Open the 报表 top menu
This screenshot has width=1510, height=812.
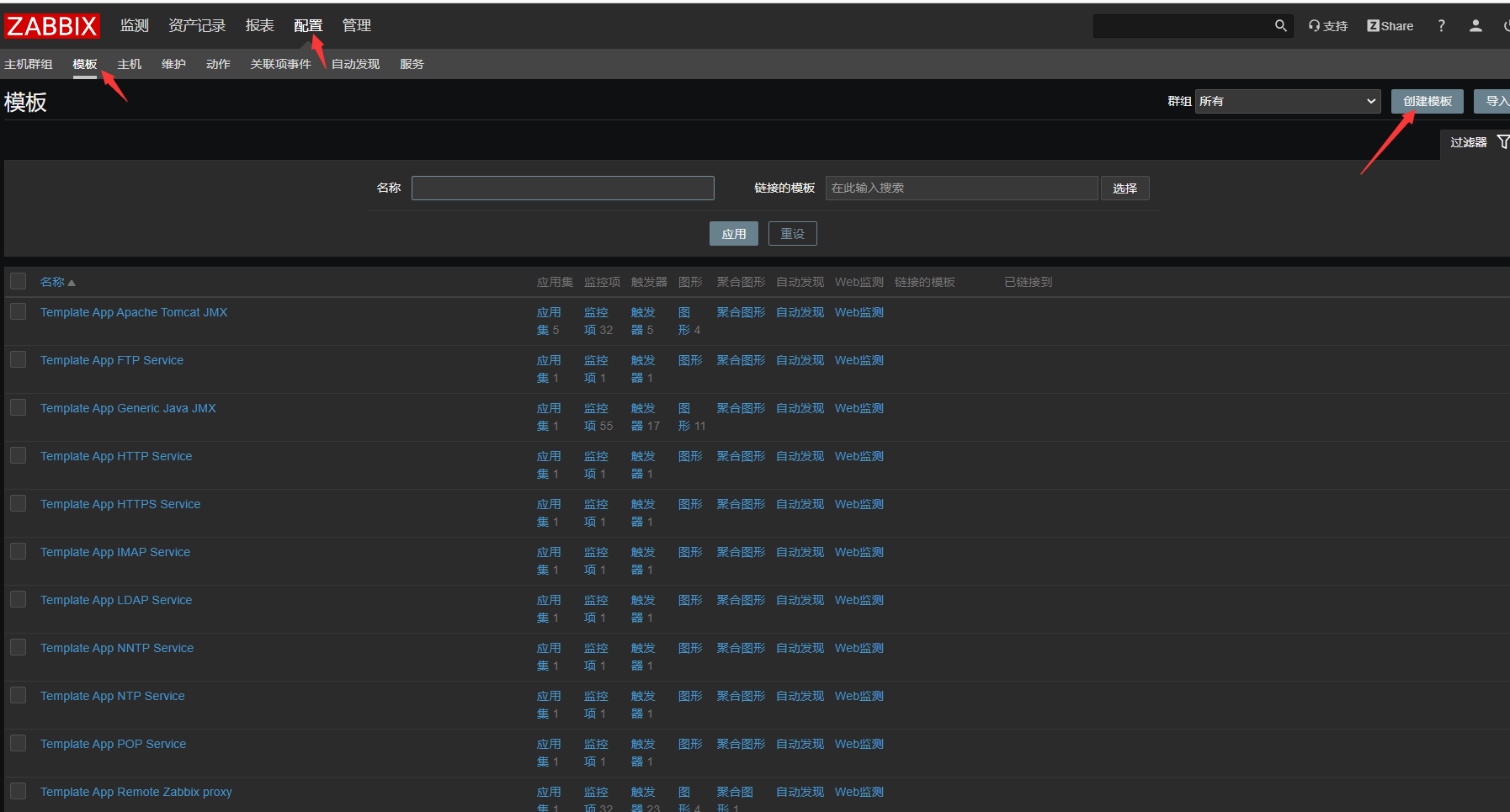pos(260,26)
